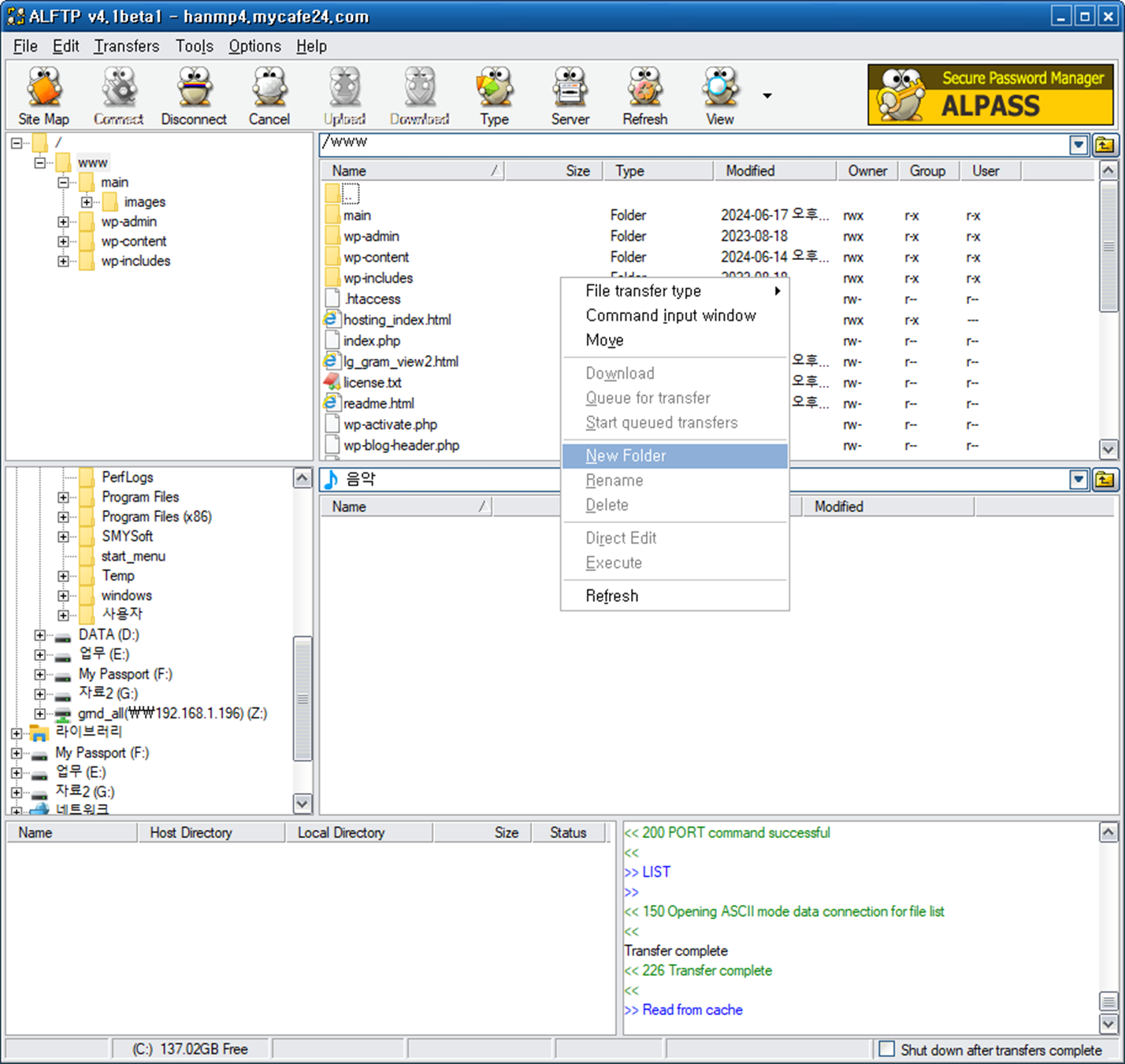The height and width of the screenshot is (1064, 1125).
Task: Open the toolbar overflow dropdown arrow
Action: (767, 96)
